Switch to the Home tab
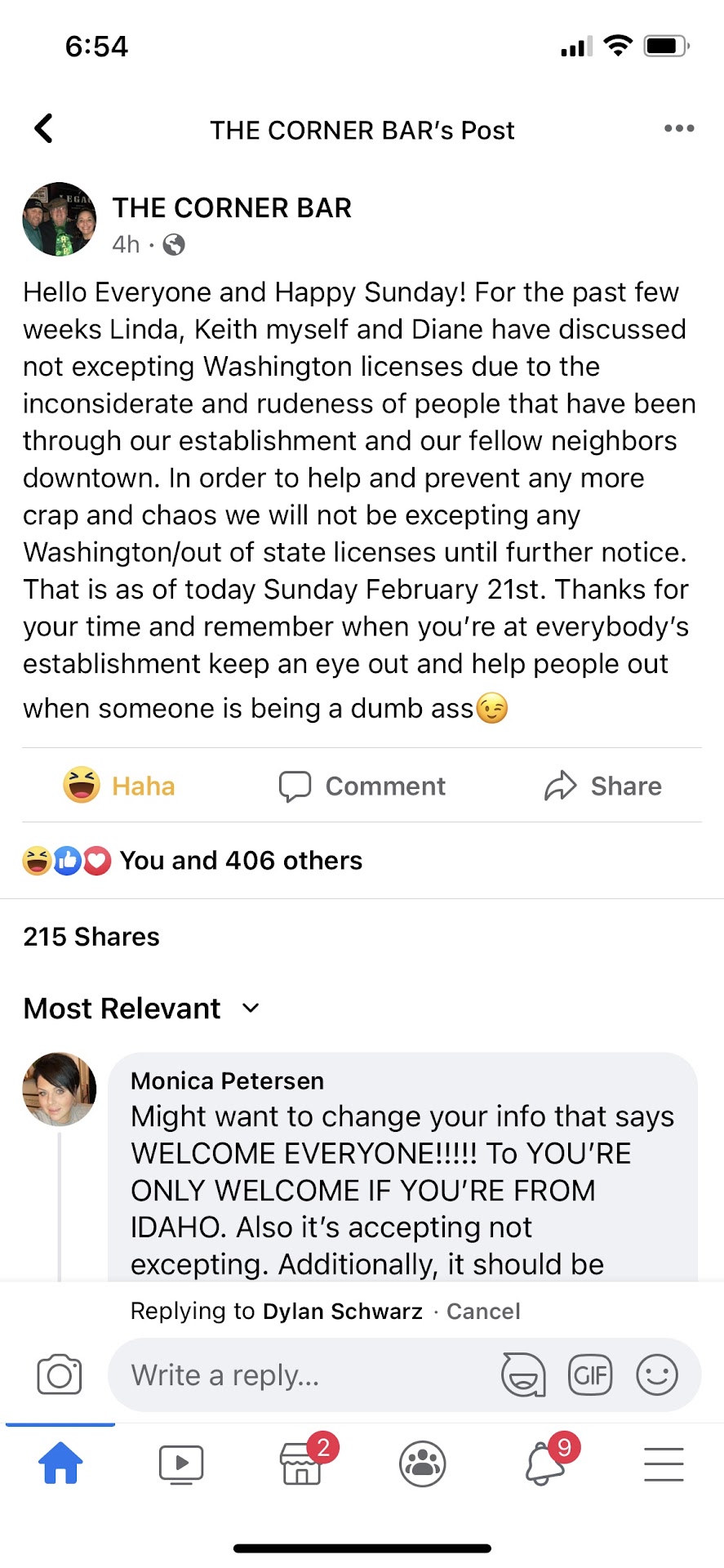This screenshot has width=724, height=1568. 60,1463
